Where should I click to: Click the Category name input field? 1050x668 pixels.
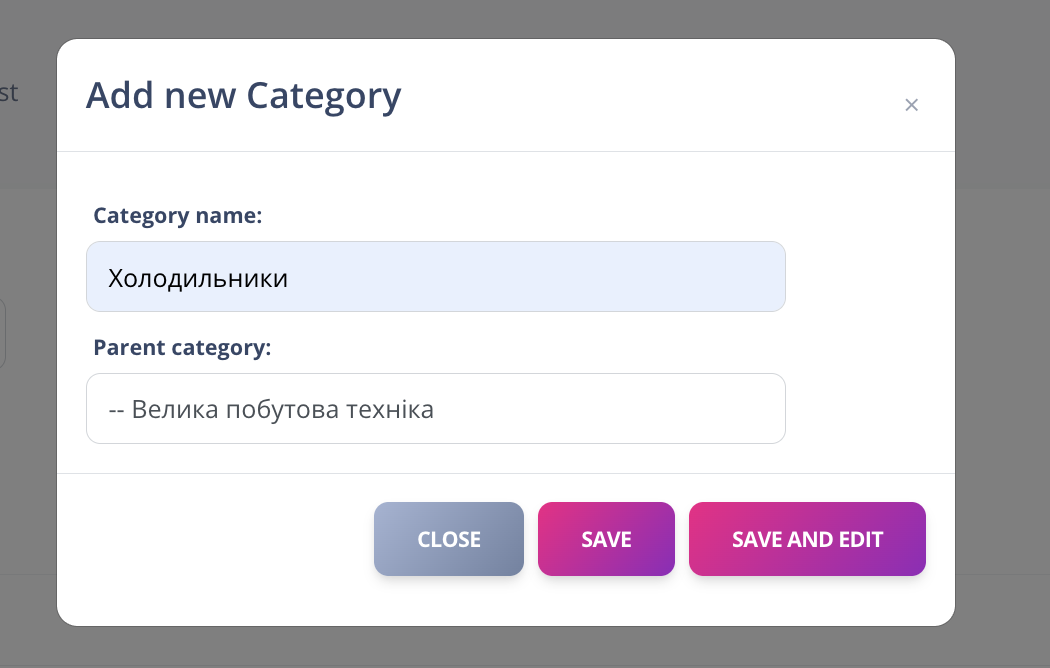click(435, 277)
